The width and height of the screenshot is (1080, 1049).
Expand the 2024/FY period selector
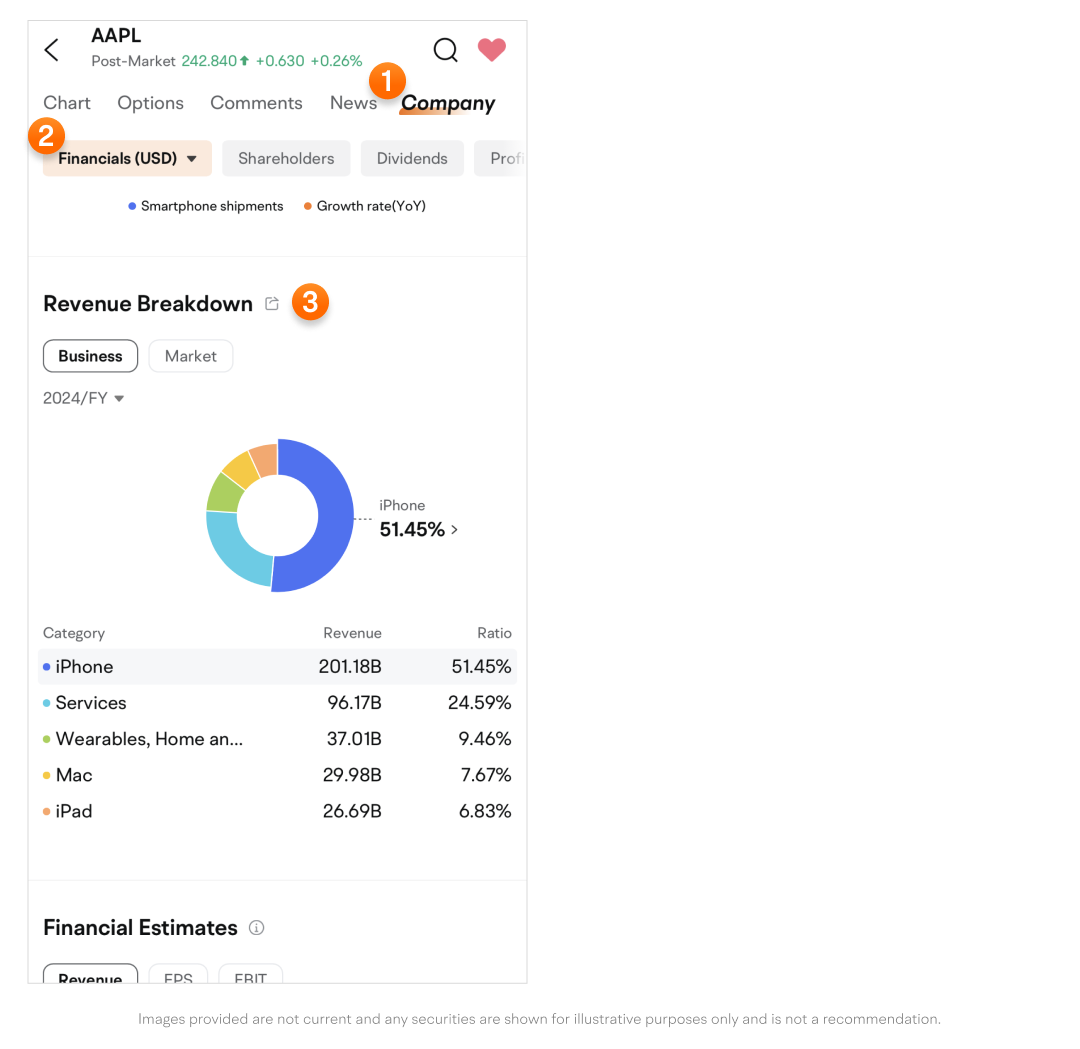pyautogui.click(x=84, y=398)
